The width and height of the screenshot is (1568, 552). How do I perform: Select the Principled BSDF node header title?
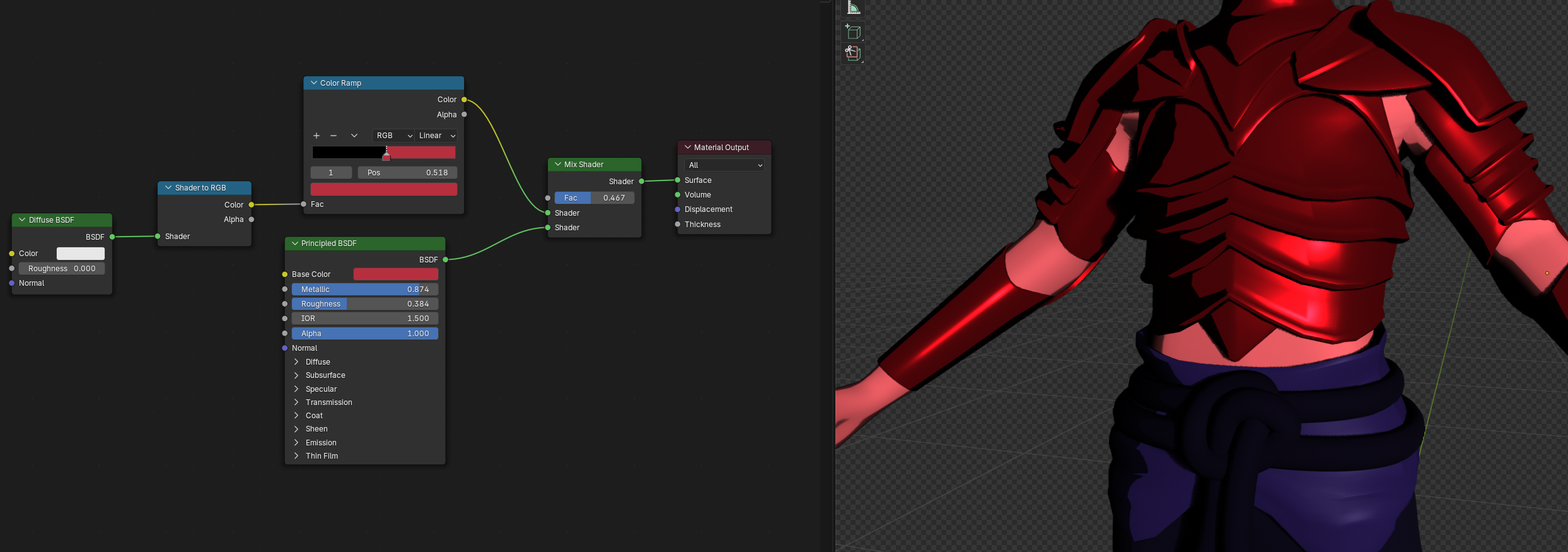tap(329, 244)
